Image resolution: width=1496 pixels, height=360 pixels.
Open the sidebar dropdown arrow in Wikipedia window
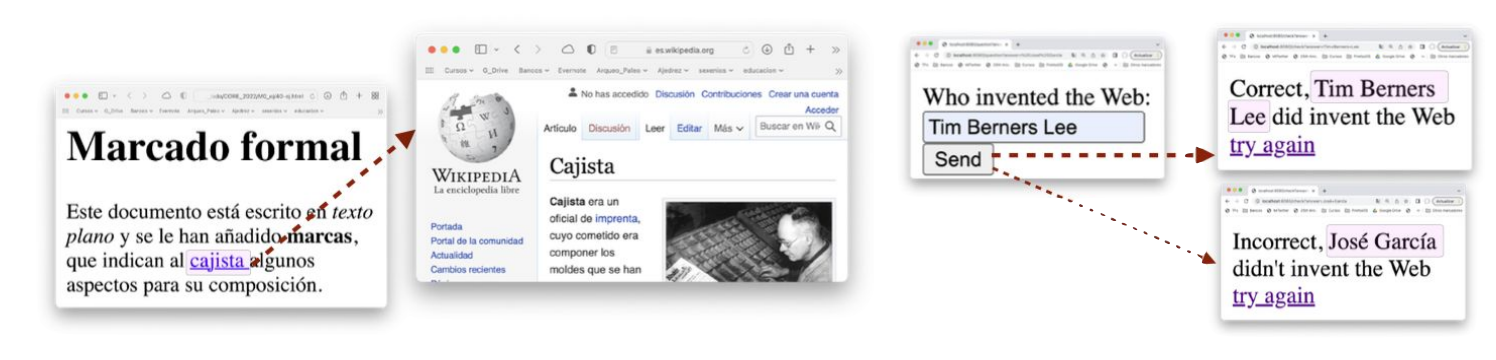pyautogui.click(x=498, y=50)
